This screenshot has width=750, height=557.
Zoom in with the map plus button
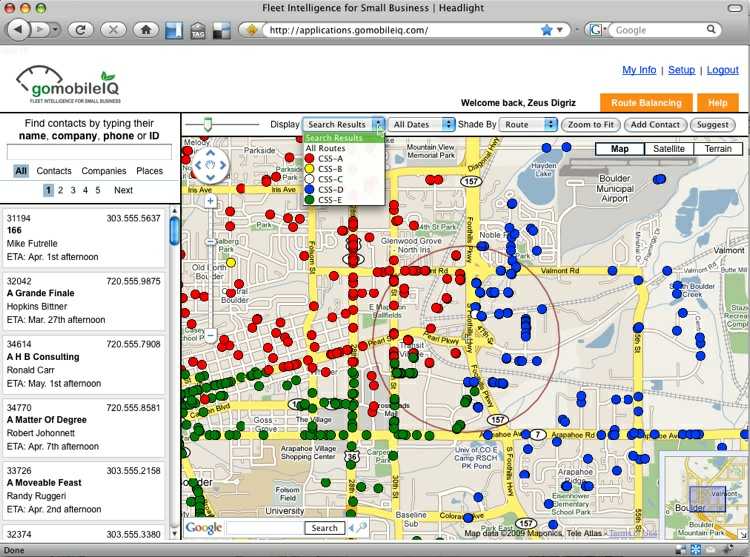(x=210, y=201)
